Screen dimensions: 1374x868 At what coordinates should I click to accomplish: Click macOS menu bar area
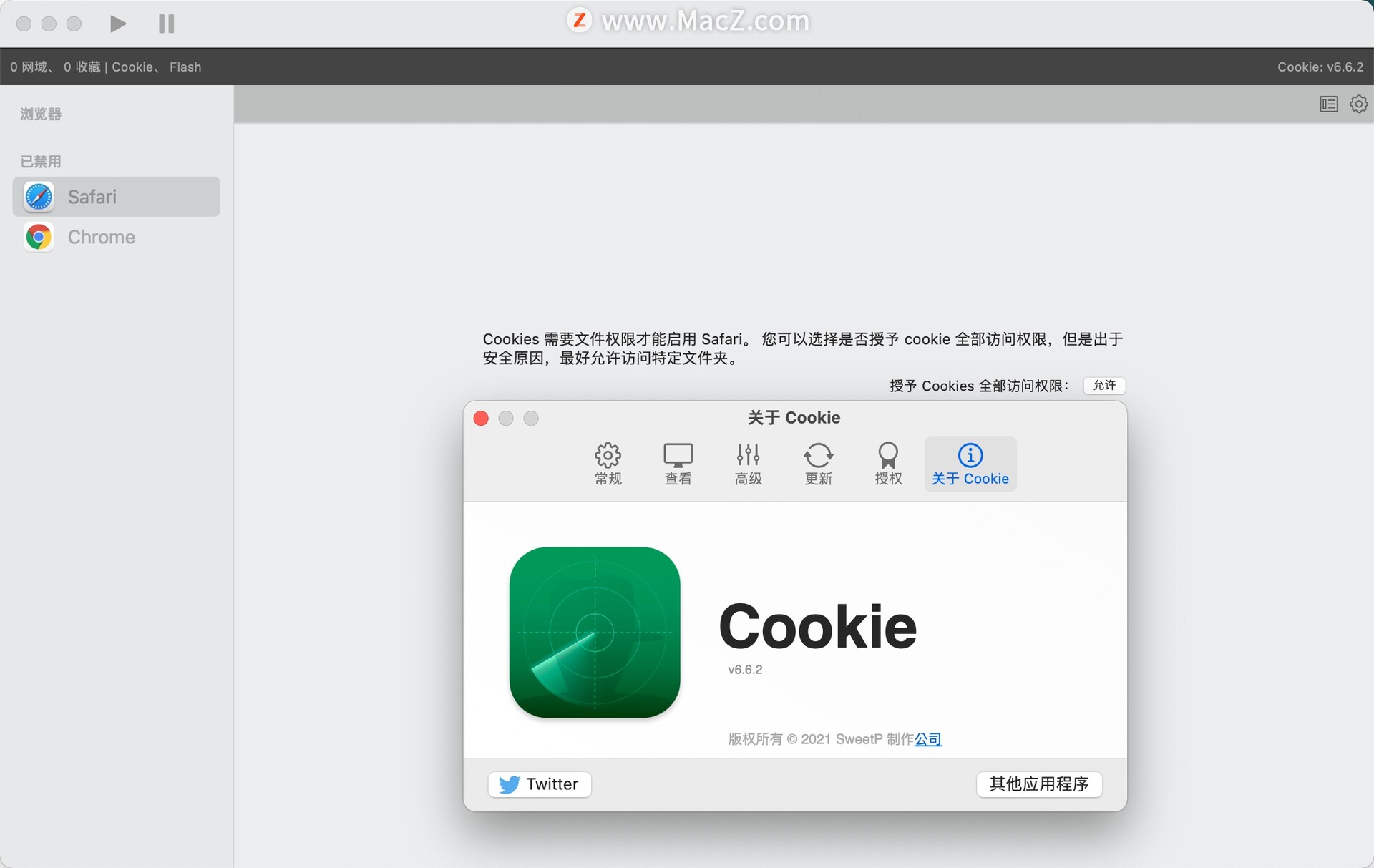pyautogui.click(x=687, y=21)
